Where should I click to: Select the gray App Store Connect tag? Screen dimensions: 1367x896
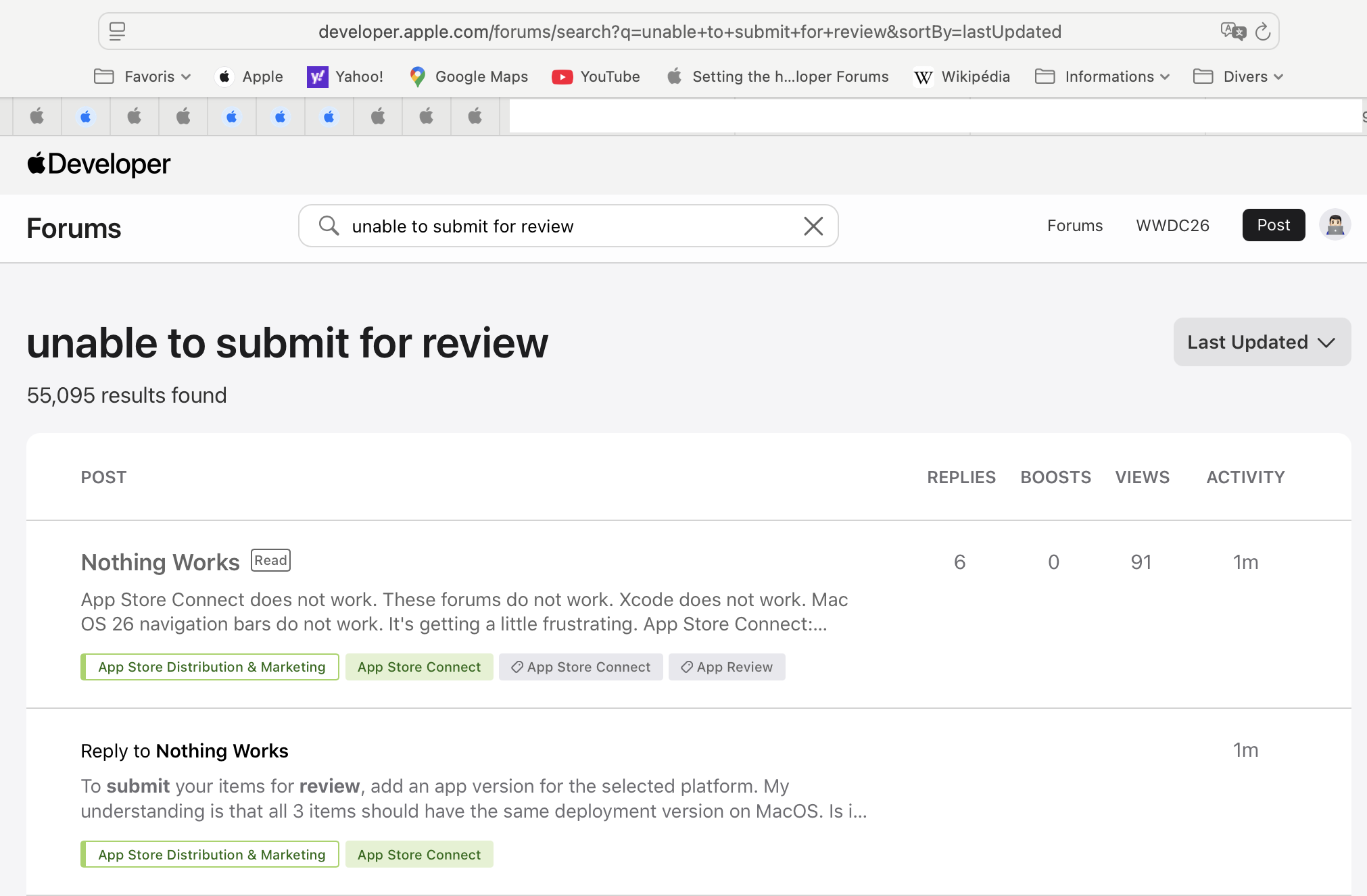click(581, 667)
